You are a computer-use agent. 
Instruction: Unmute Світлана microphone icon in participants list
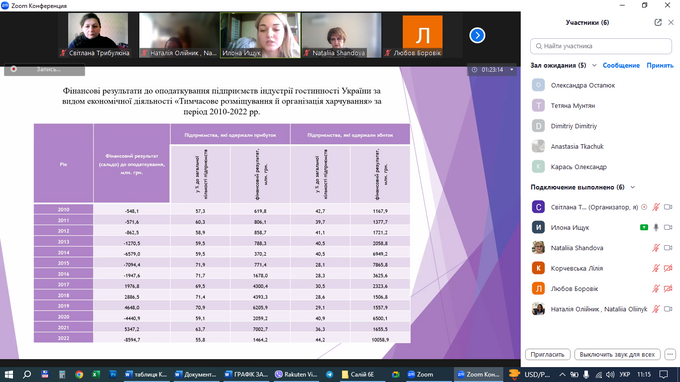click(656, 207)
